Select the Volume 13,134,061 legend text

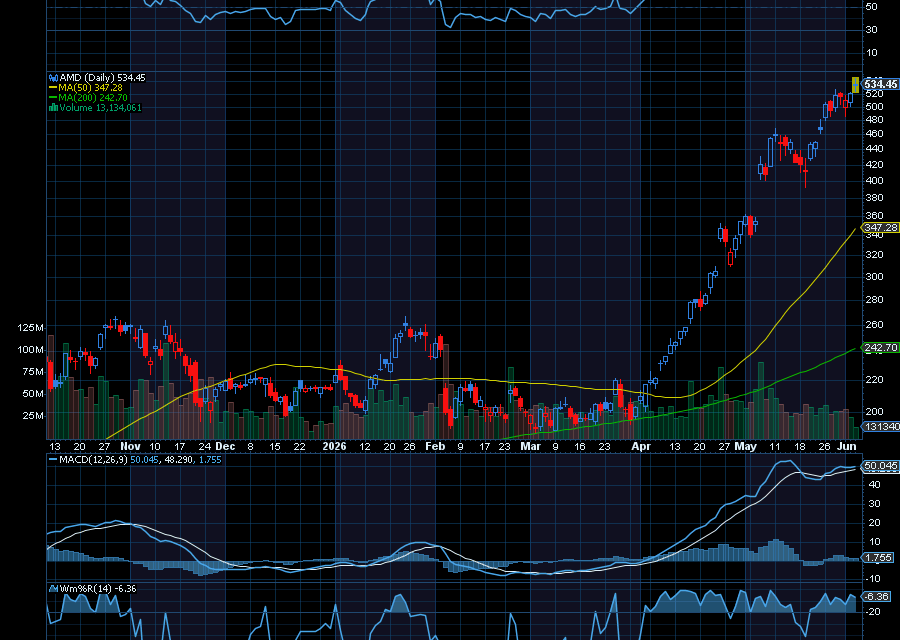click(x=100, y=107)
